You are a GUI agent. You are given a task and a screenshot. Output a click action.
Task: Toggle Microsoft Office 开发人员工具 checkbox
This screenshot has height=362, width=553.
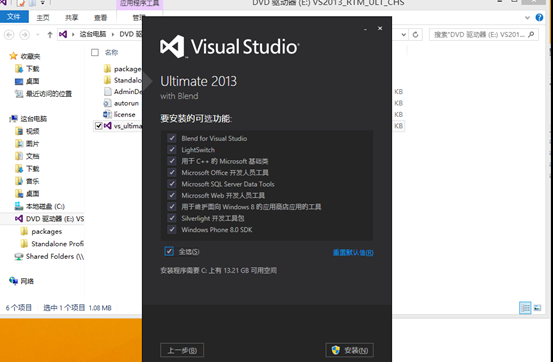pos(172,173)
